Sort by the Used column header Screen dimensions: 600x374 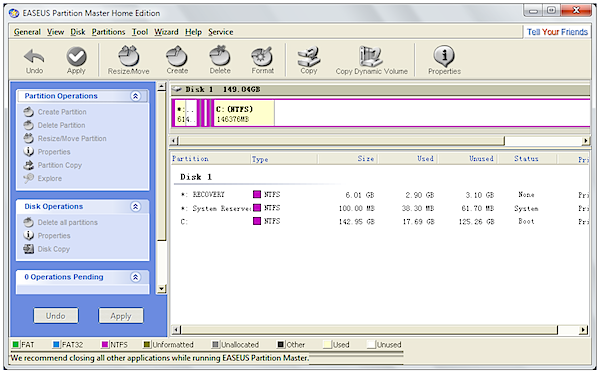[408, 159]
